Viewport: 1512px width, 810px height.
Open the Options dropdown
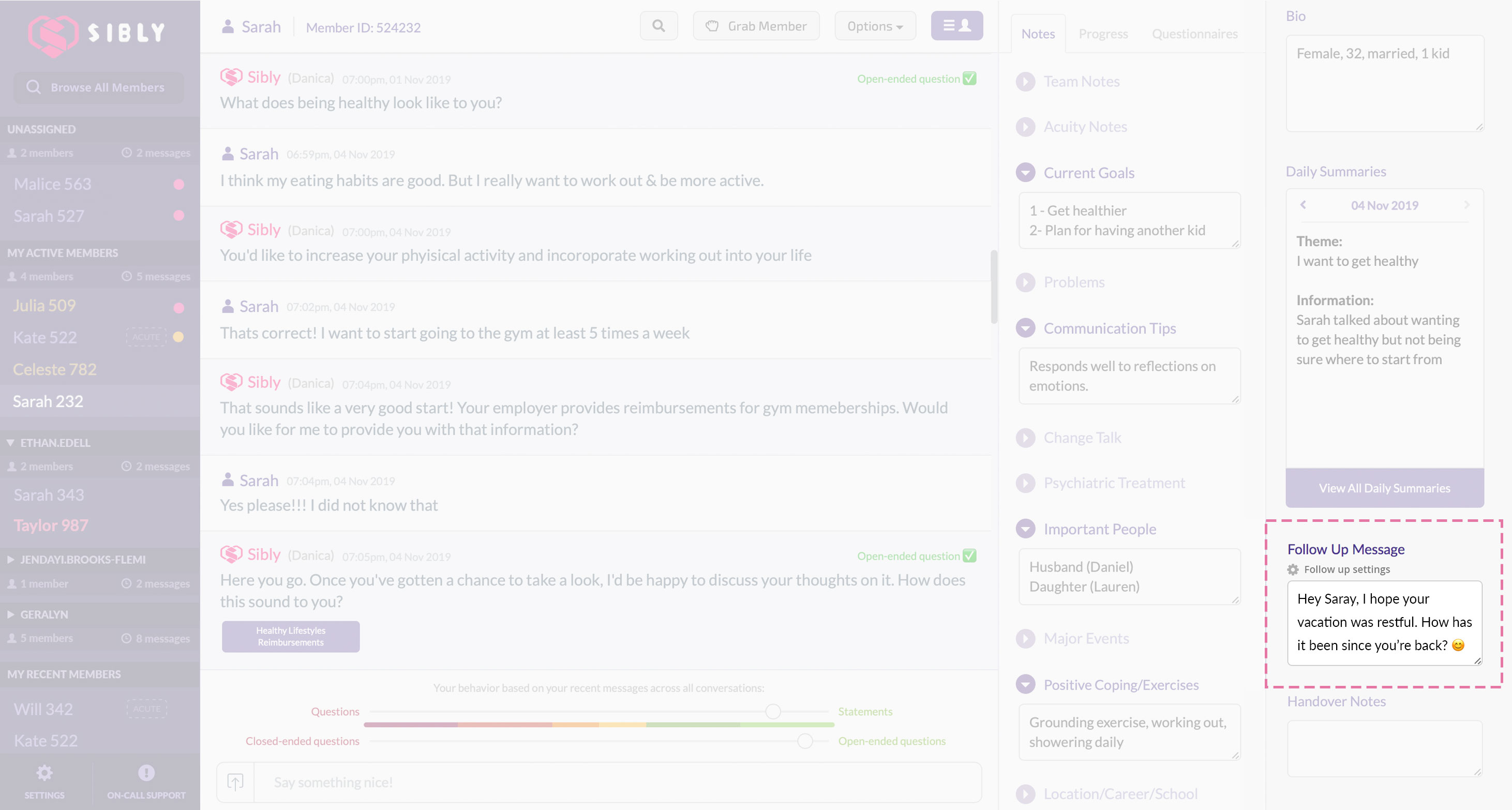tap(875, 26)
